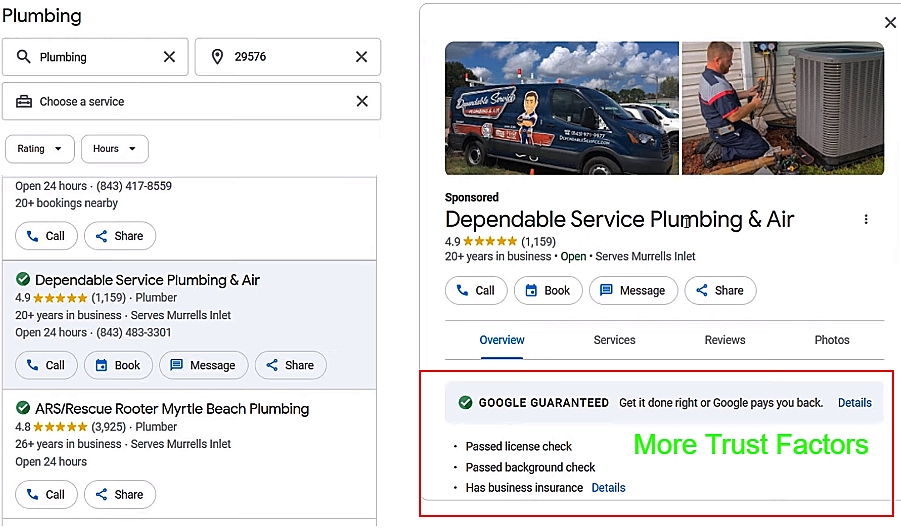Open the Hours filter dropdown
901x532 pixels.
tap(115, 149)
